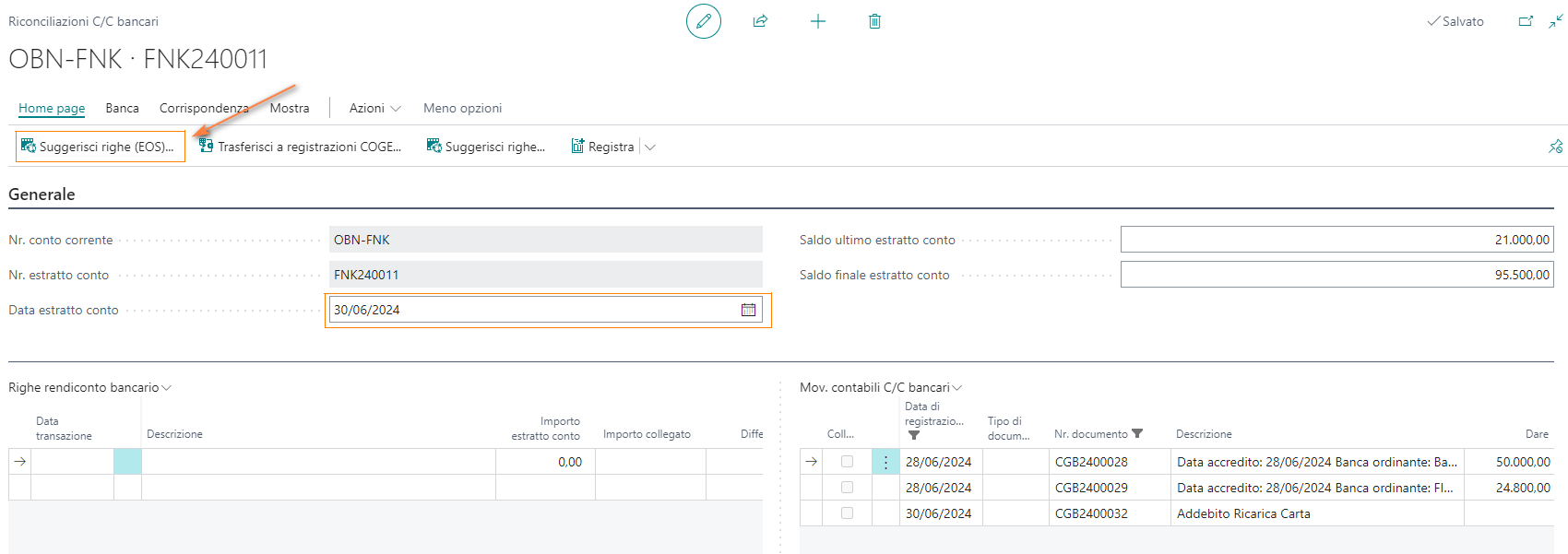This screenshot has width=1568, height=554.
Task: Open the Azioni dropdown menu
Action: [x=374, y=108]
